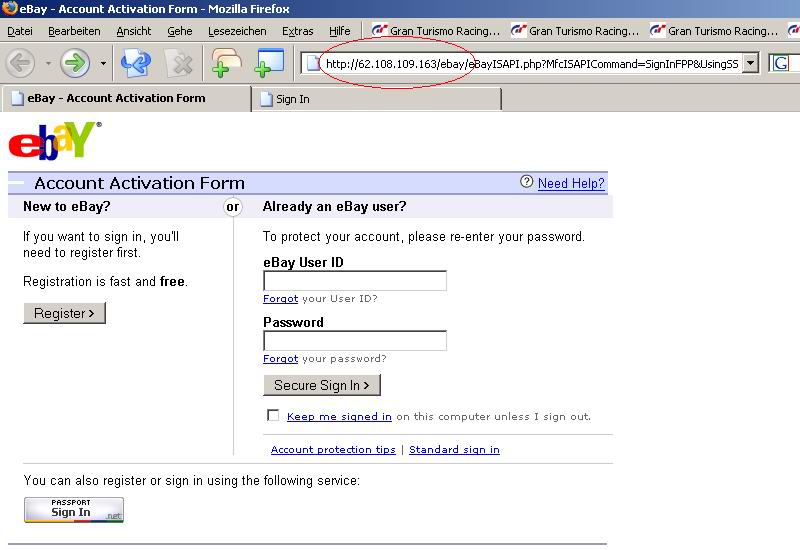Open the third Gran Turismo Racing bookmark
This screenshot has height=550, width=800.
pyautogui.click(x=714, y=31)
